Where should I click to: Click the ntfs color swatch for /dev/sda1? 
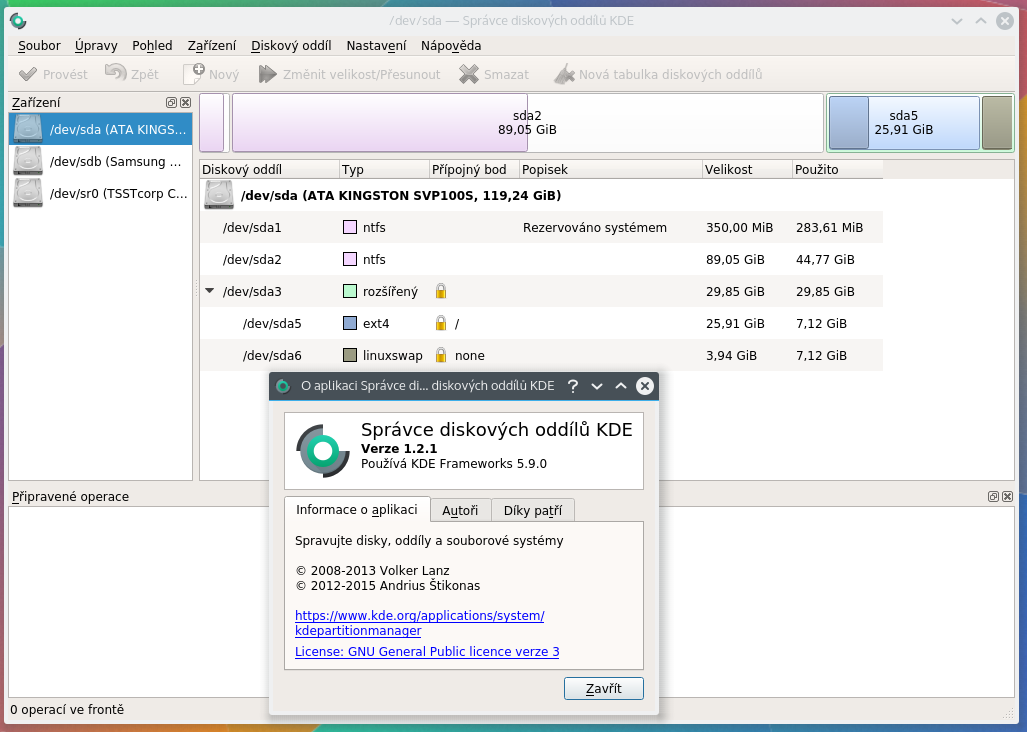(350, 227)
